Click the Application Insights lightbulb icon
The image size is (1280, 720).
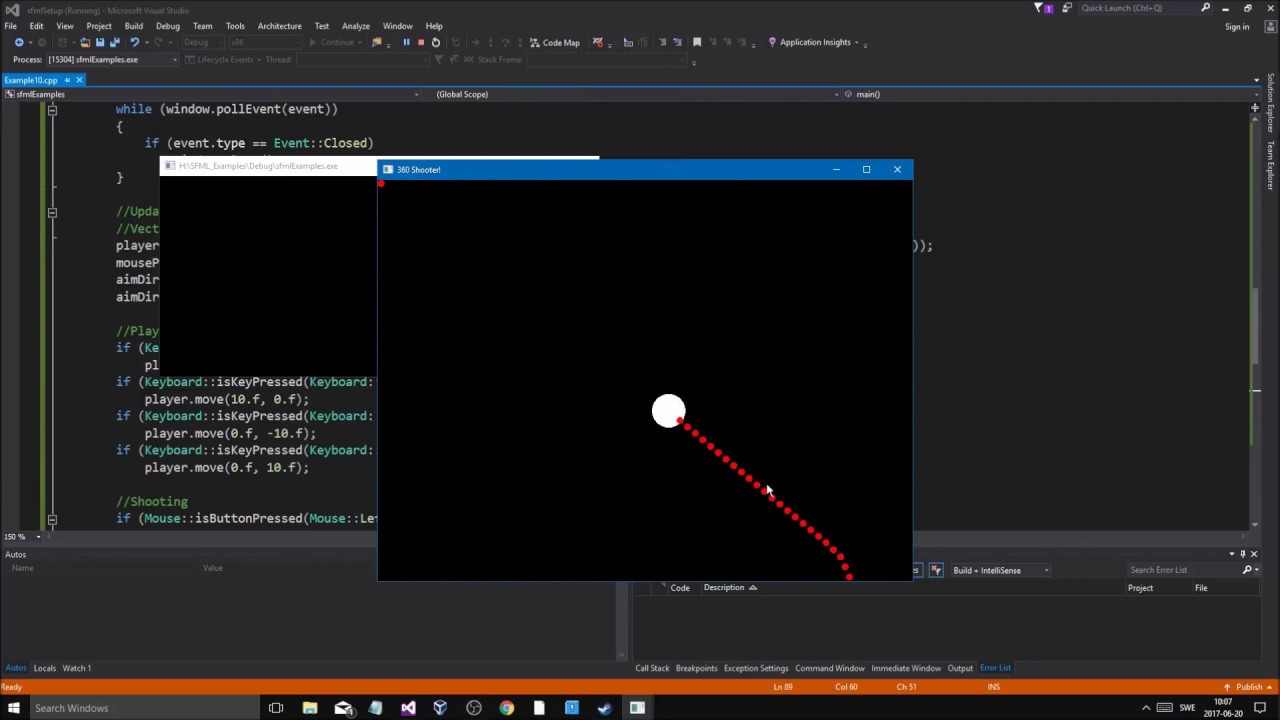click(772, 42)
